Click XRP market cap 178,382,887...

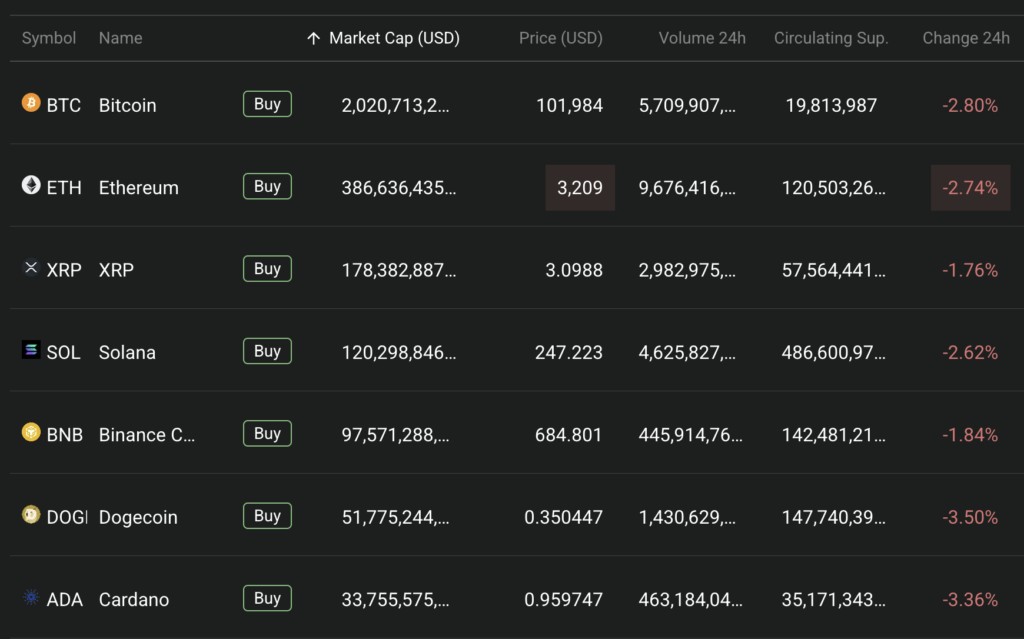(x=399, y=270)
